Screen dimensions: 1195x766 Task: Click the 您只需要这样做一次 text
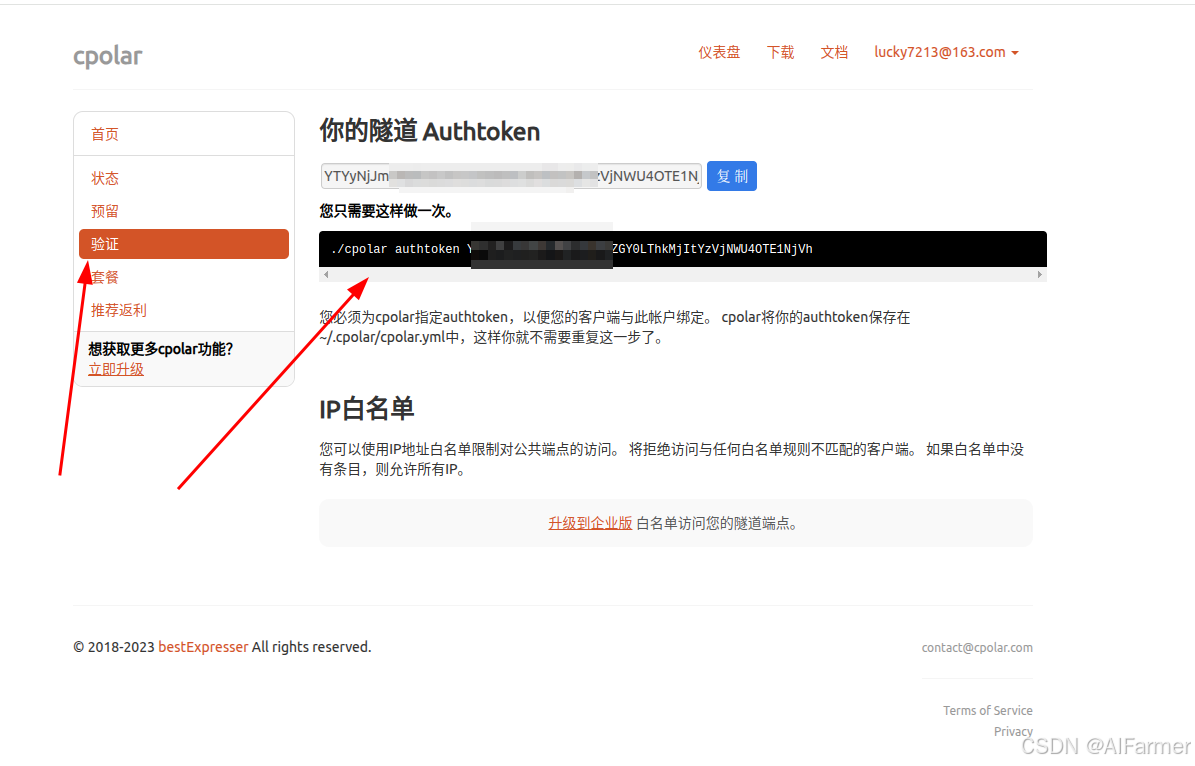coord(387,211)
